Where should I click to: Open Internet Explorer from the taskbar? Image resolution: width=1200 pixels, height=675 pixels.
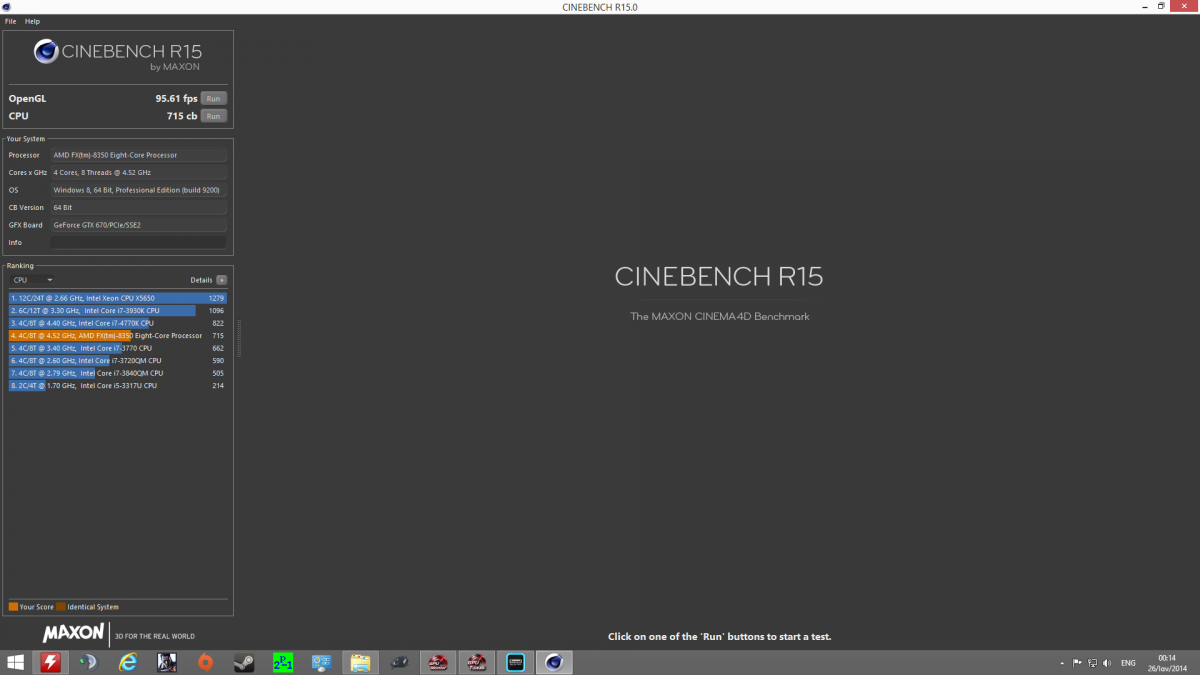(x=127, y=662)
